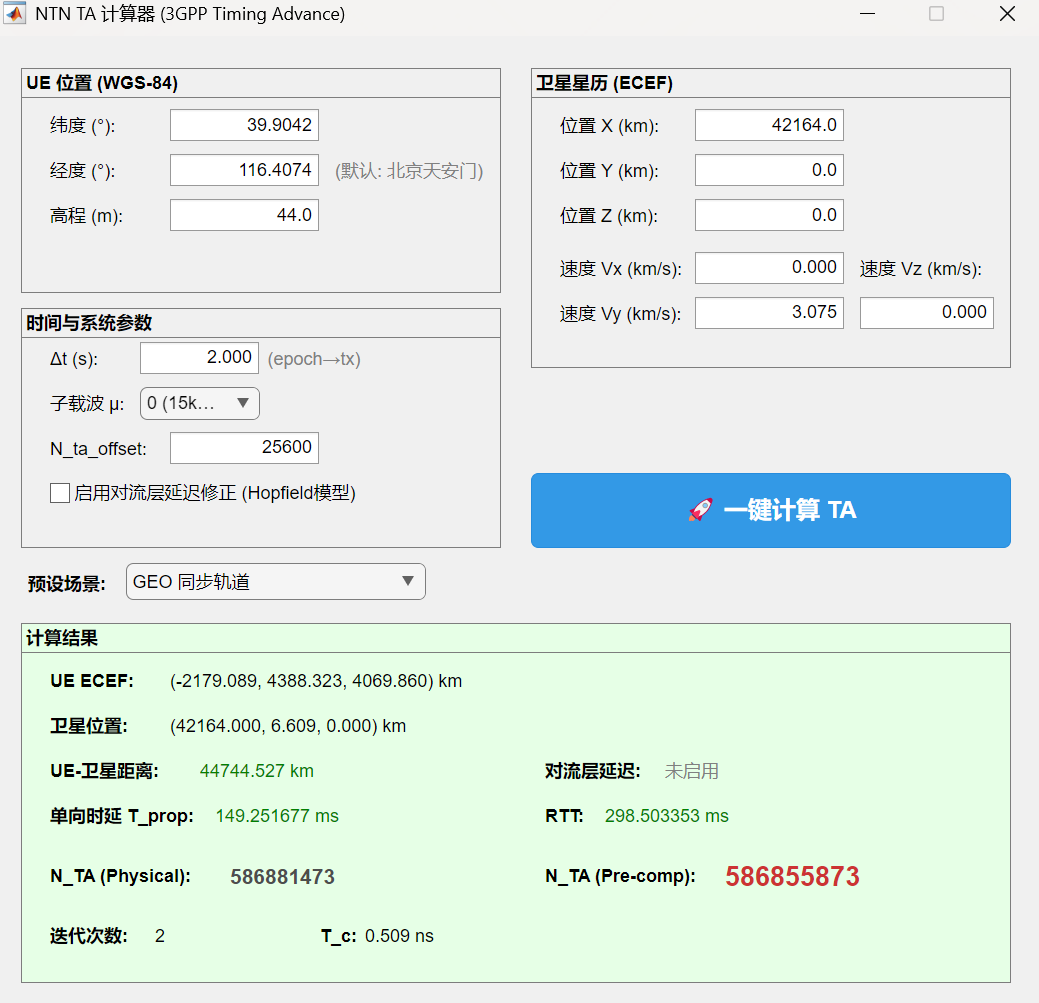Enable Hopfield tropospheric delay correction
The width and height of the screenshot is (1039, 1003).
pyautogui.click(x=59, y=493)
